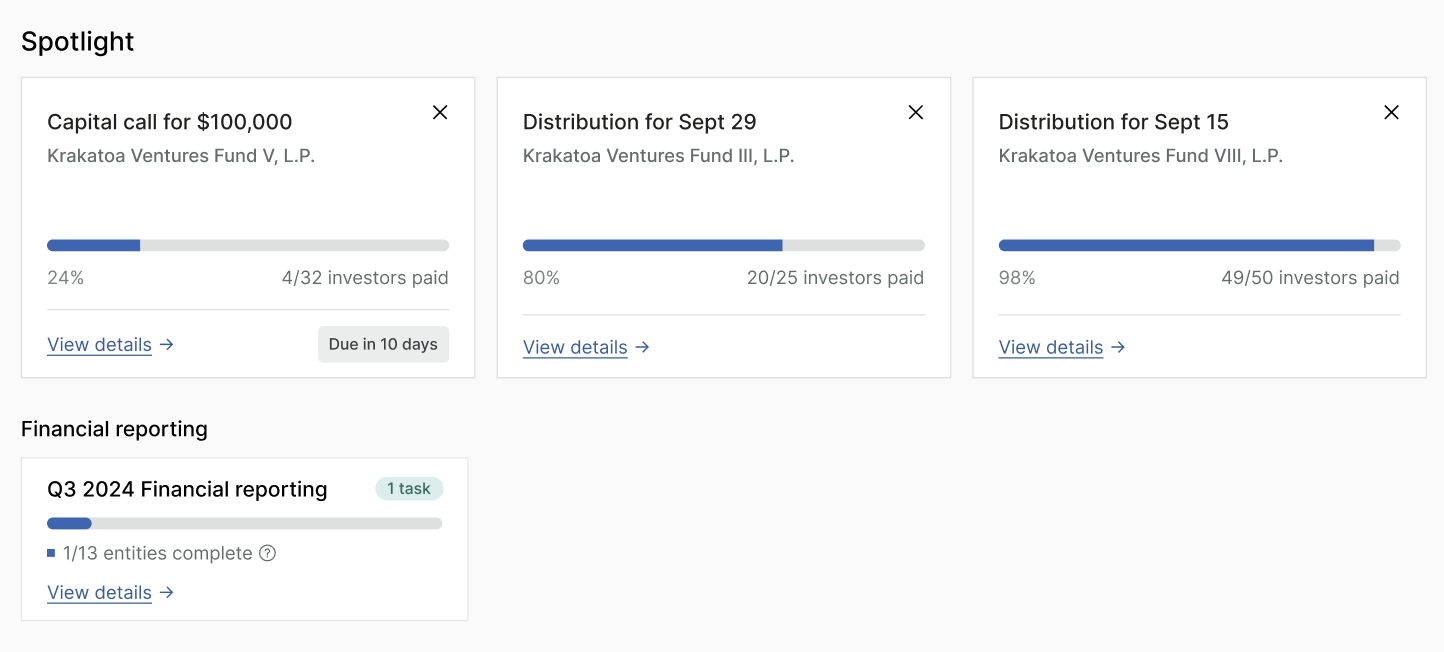This screenshot has height=652, width=1444.
Task: Open View details for the capital call
Action: 99,345
